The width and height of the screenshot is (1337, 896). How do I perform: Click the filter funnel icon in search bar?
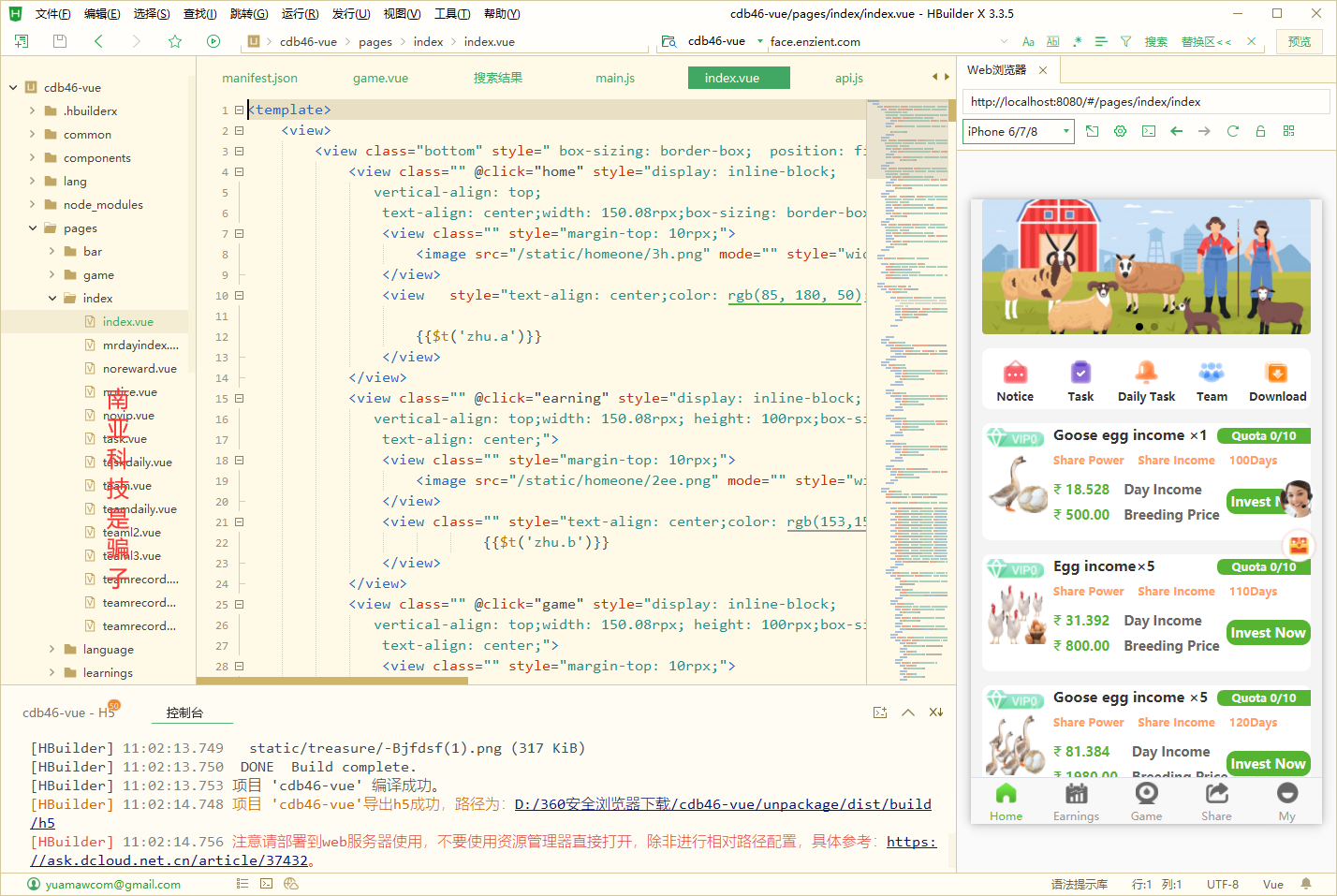tap(1125, 42)
